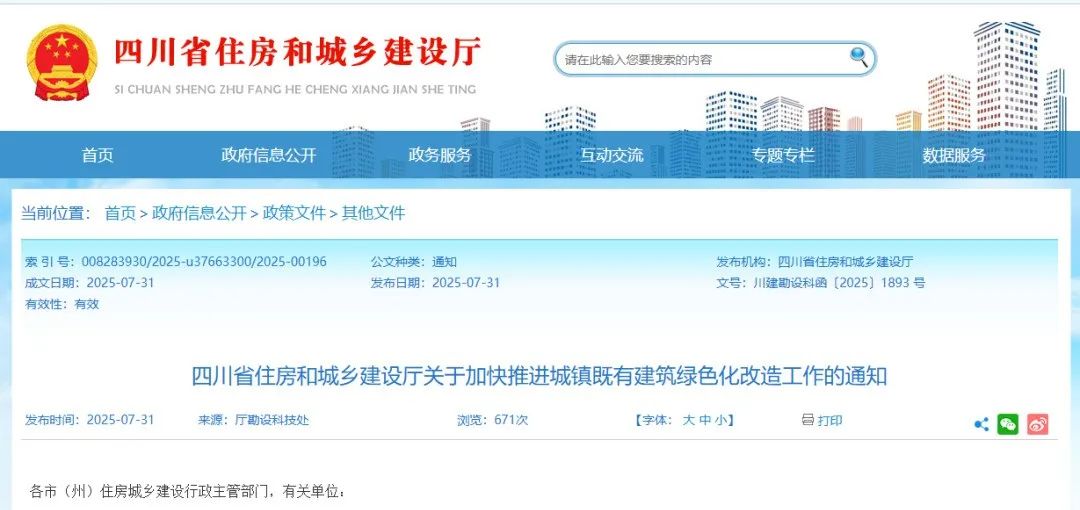The image size is (1080, 510).
Task: Click 首页 in the breadcrumb trail
Action: click(120, 213)
